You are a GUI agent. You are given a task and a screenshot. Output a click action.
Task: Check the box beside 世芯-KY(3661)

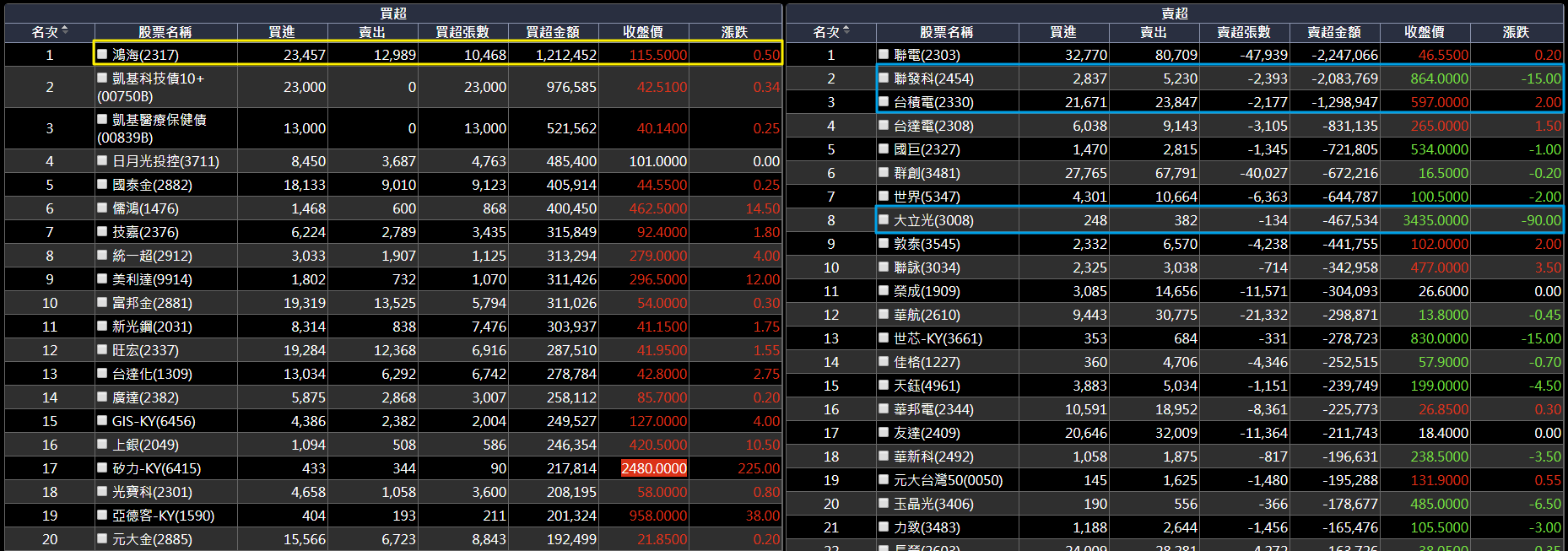pyautogui.click(x=884, y=338)
